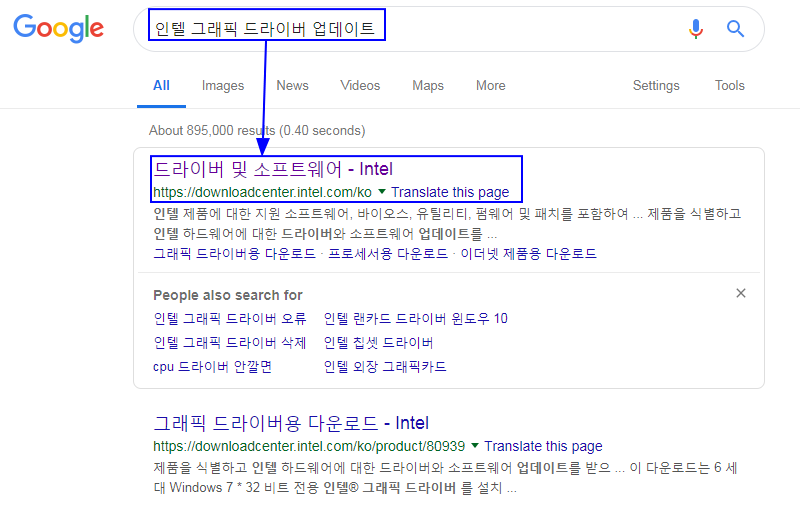Select the All results tab

click(x=161, y=86)
